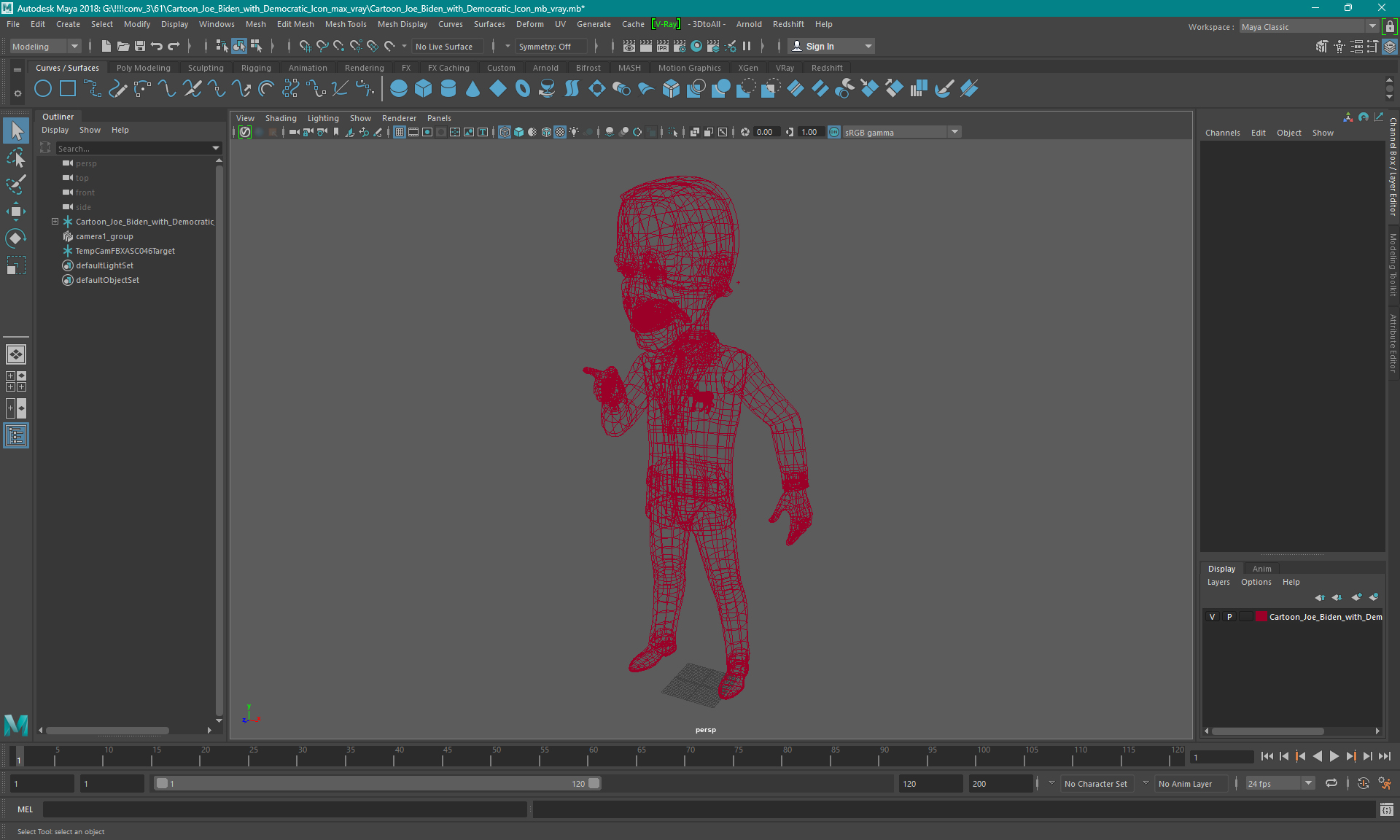Viewport: 1400px width, 840px height.
Task: Choose the Rotate tool in toolbox
Action: tap(15, 238)
